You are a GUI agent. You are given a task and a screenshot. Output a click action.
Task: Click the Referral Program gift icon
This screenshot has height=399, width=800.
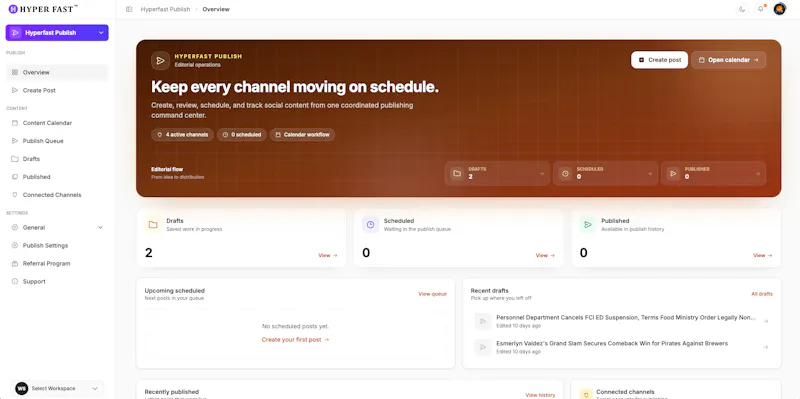coord(15,263)
